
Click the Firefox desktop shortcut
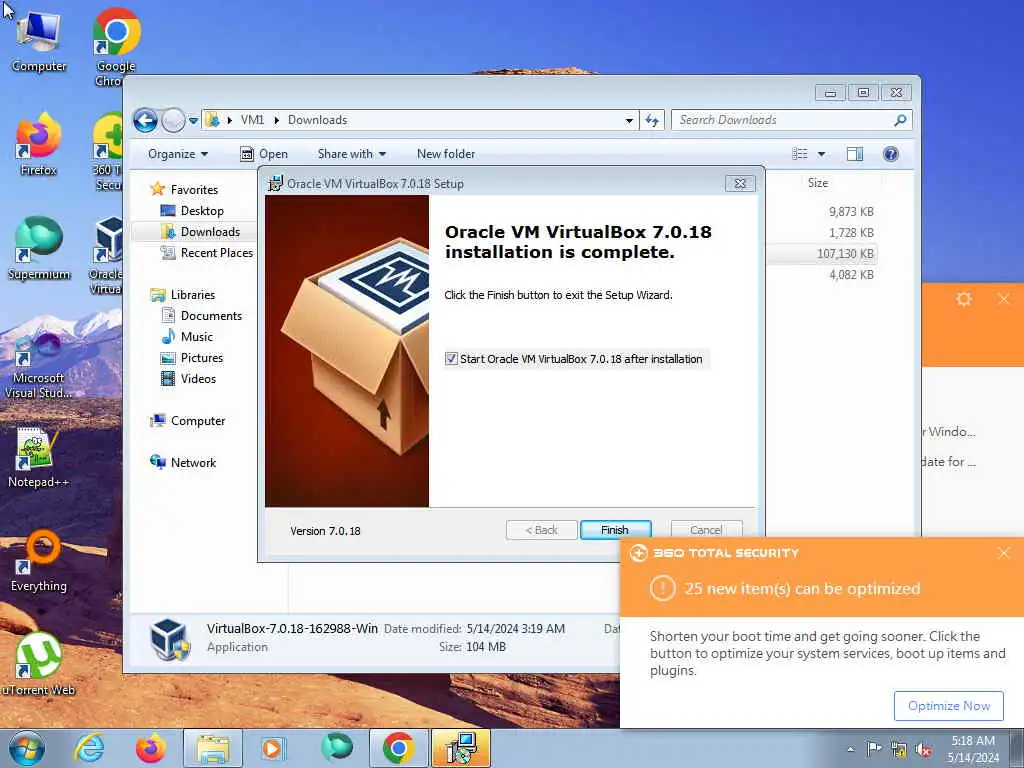pyautogui.click(x=39, y=144)
